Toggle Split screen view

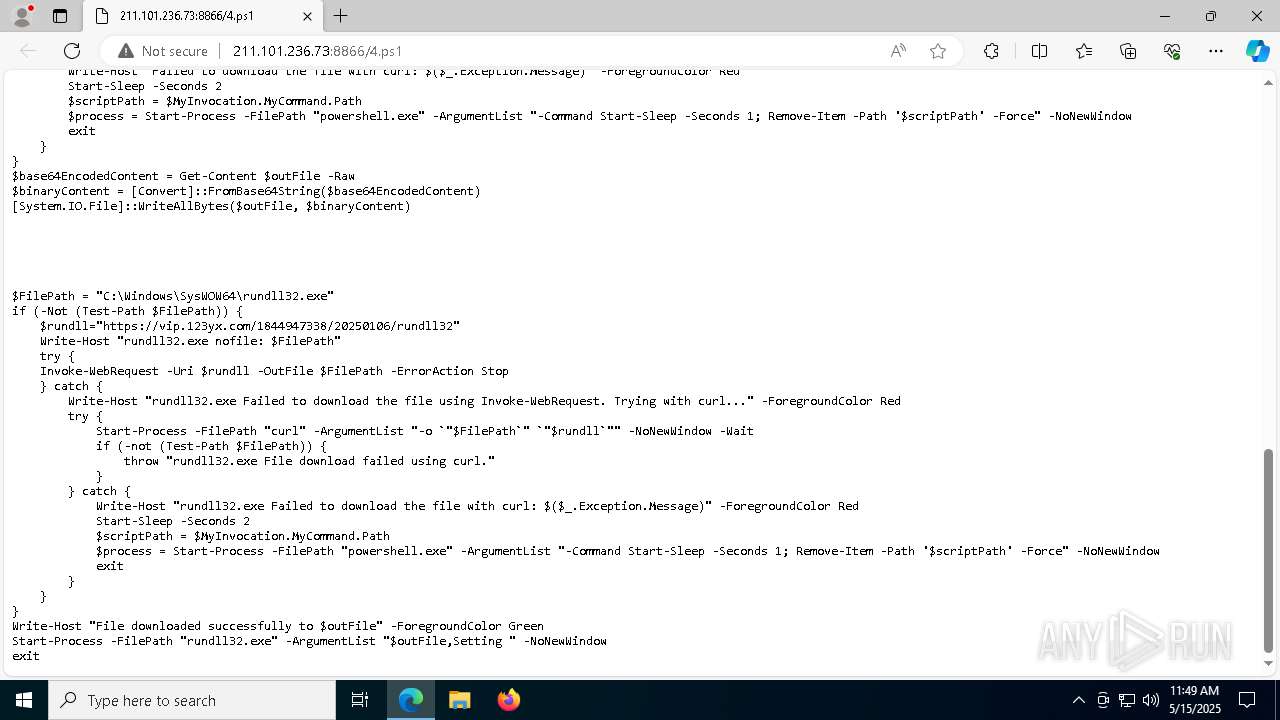(x=1039, y=51)
